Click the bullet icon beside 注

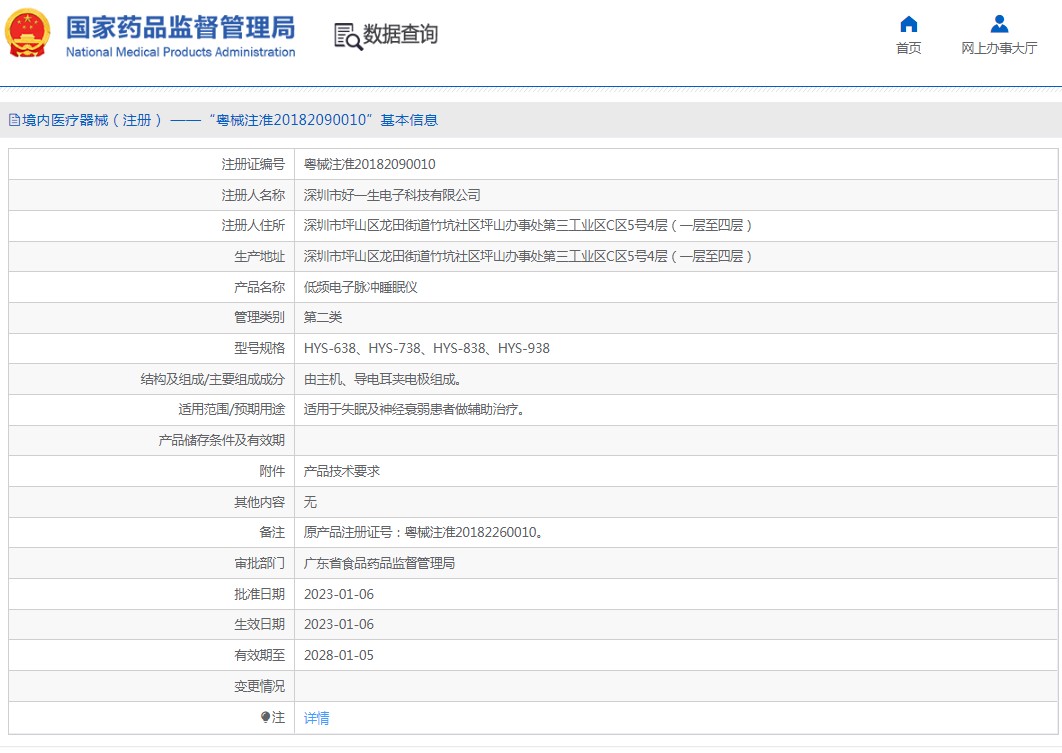pos(265,717)
